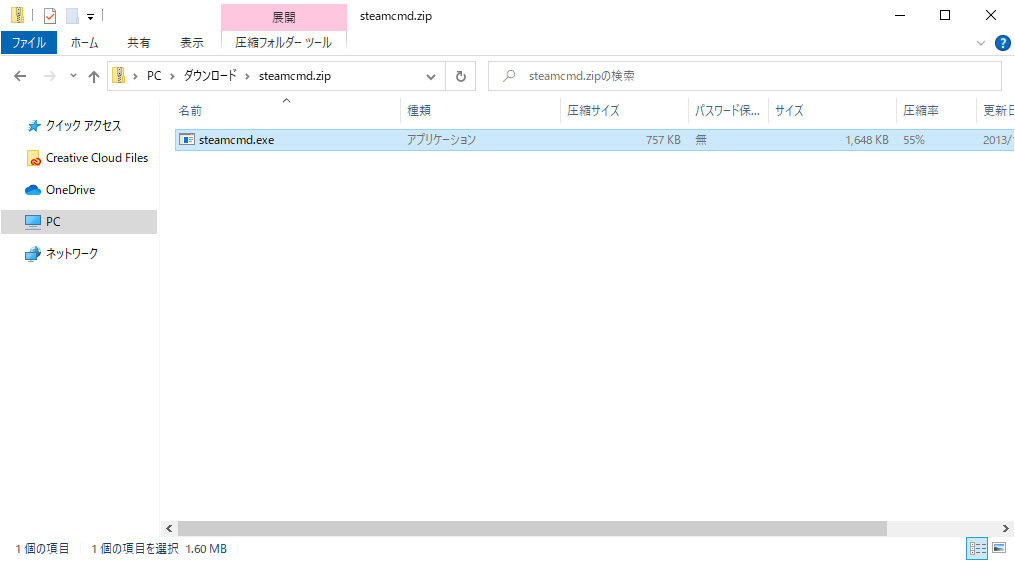Image resolution: width=1015 pixels, height=561 pixels.
Task: Close the steamcmd.zip window
Action: click(x=991, y=16)
